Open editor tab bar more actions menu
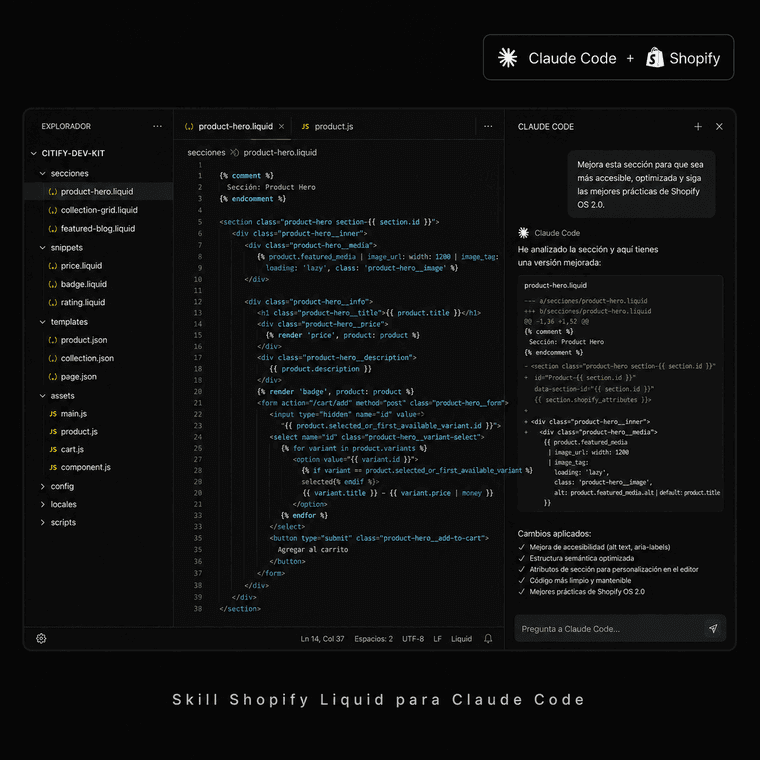 click(488, 127)
